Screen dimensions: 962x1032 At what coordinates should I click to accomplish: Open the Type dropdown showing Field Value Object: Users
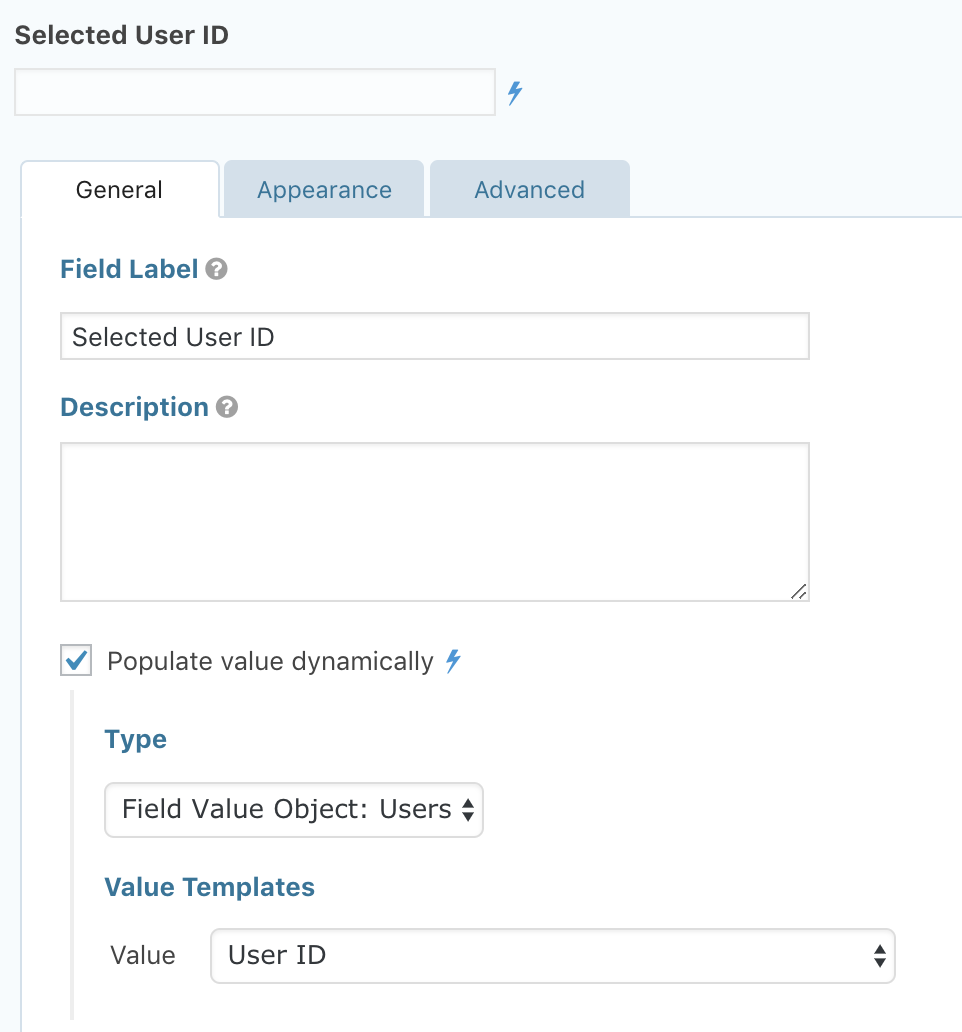pyautogui.click(x=294, y=809)
